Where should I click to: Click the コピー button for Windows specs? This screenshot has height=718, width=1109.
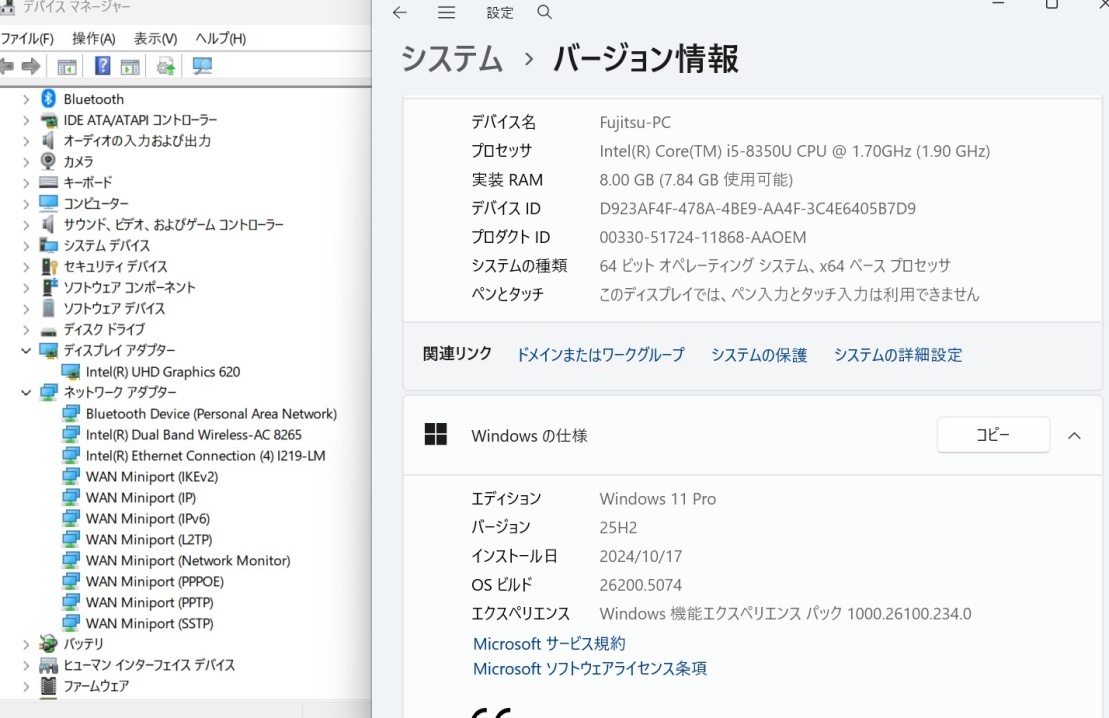[x=993, y=434]
